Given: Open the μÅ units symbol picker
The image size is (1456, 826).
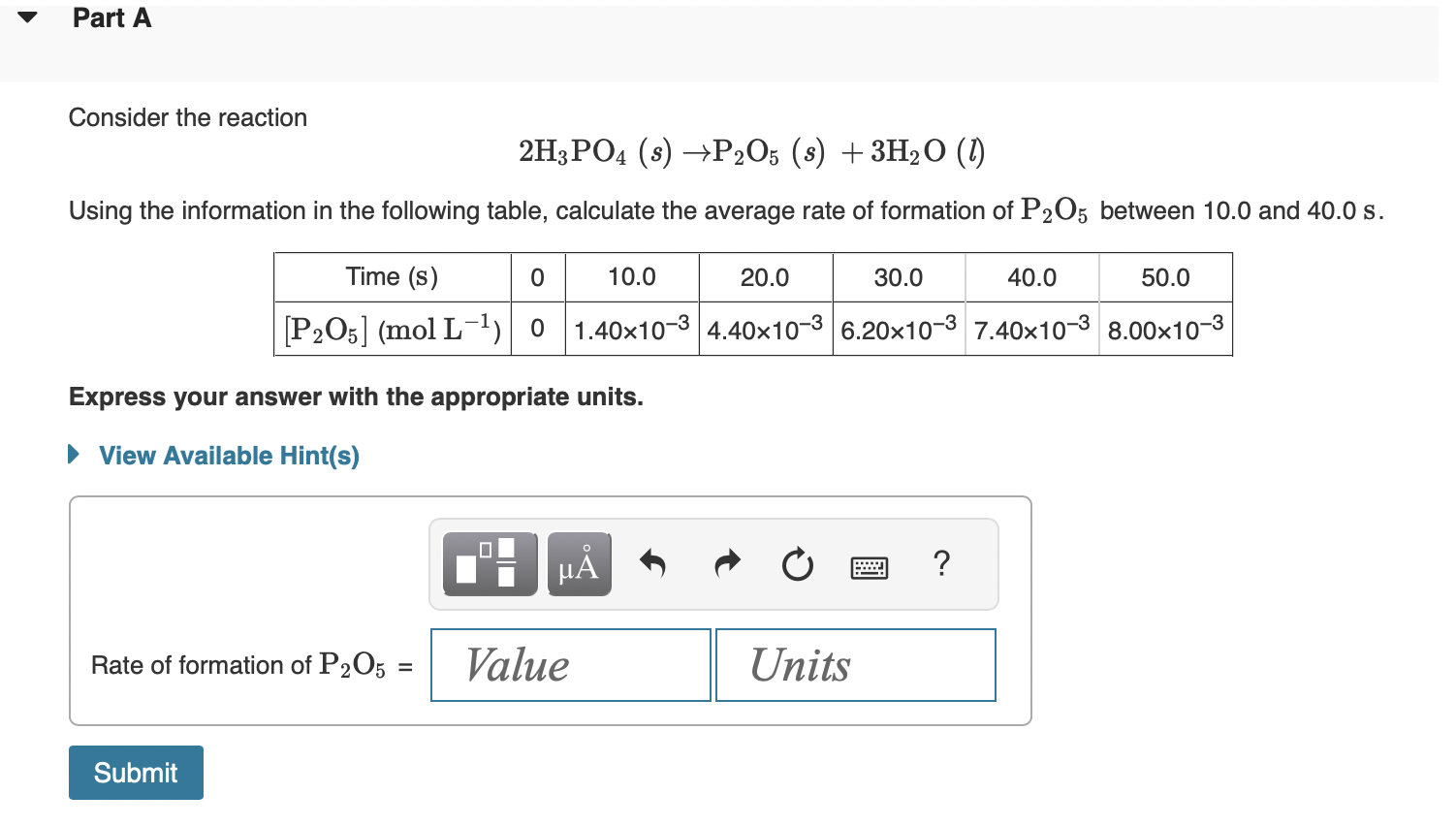Looking at the screenshot, I should tap(579, 562).
